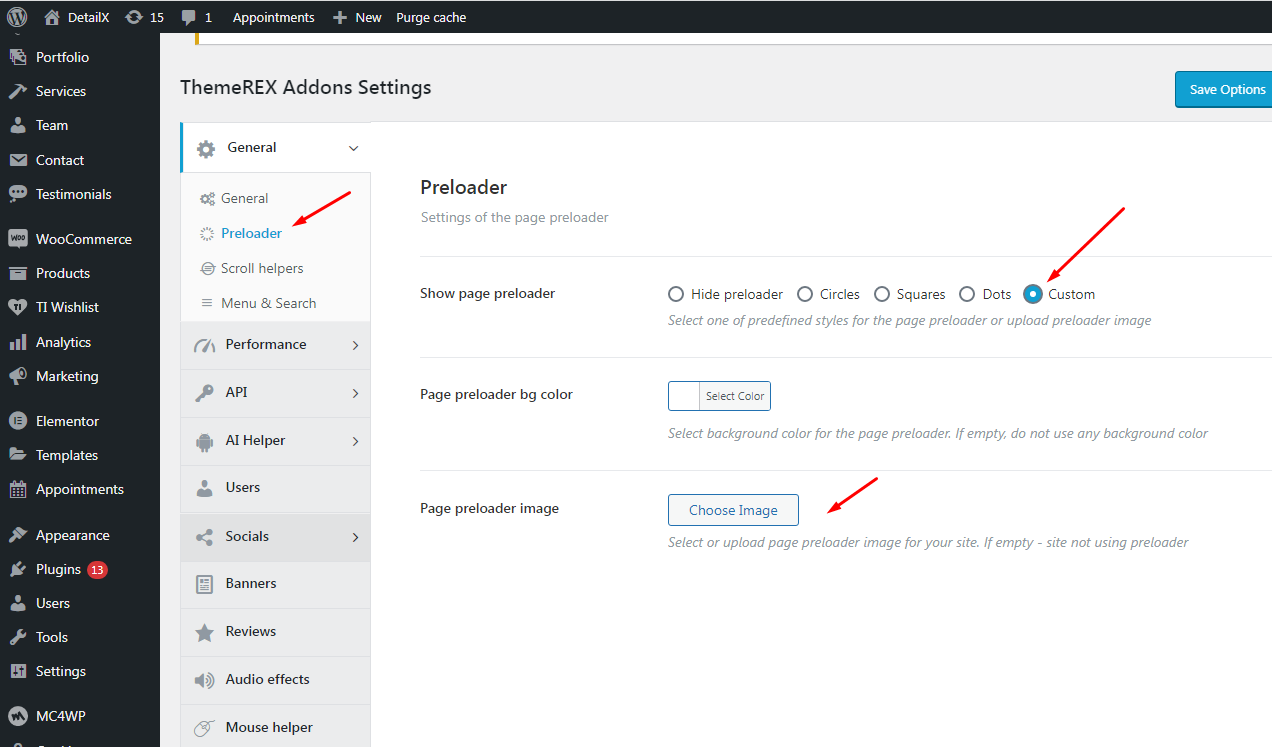Click the Products box icon
This screenshot has height=747, width=1272.
[18, 273]
